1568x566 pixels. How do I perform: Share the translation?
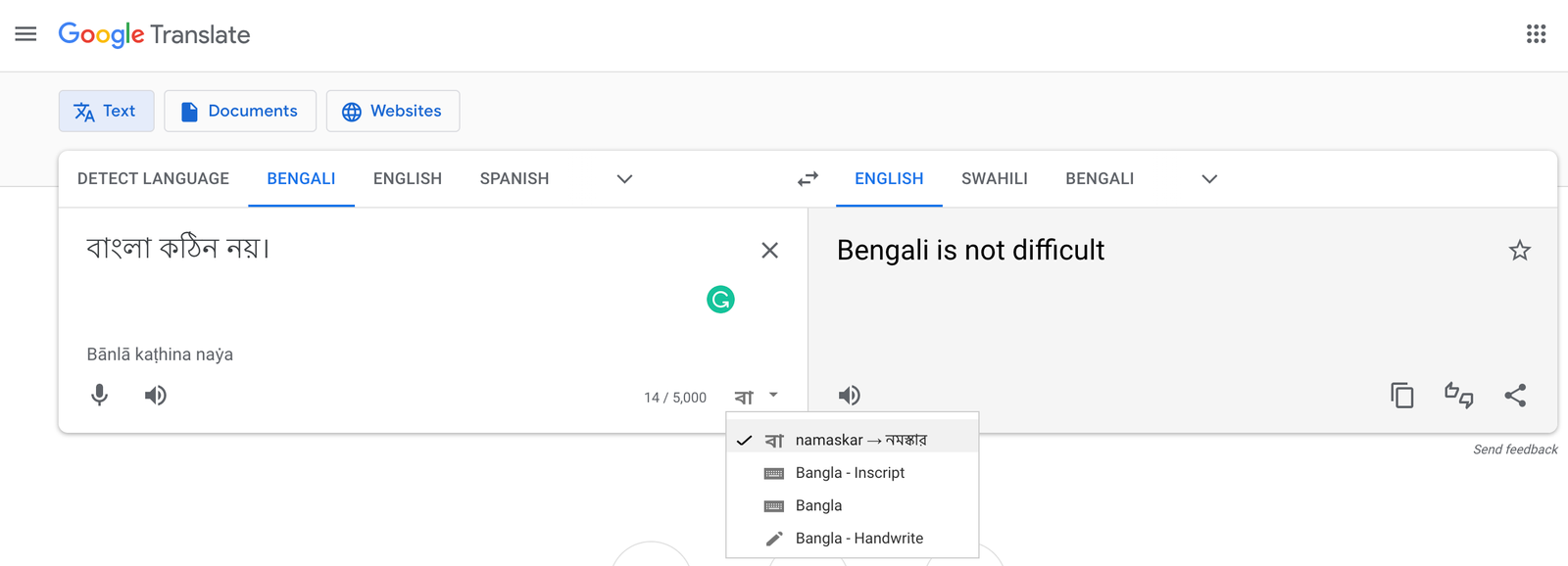click(x=1515, y=396)
